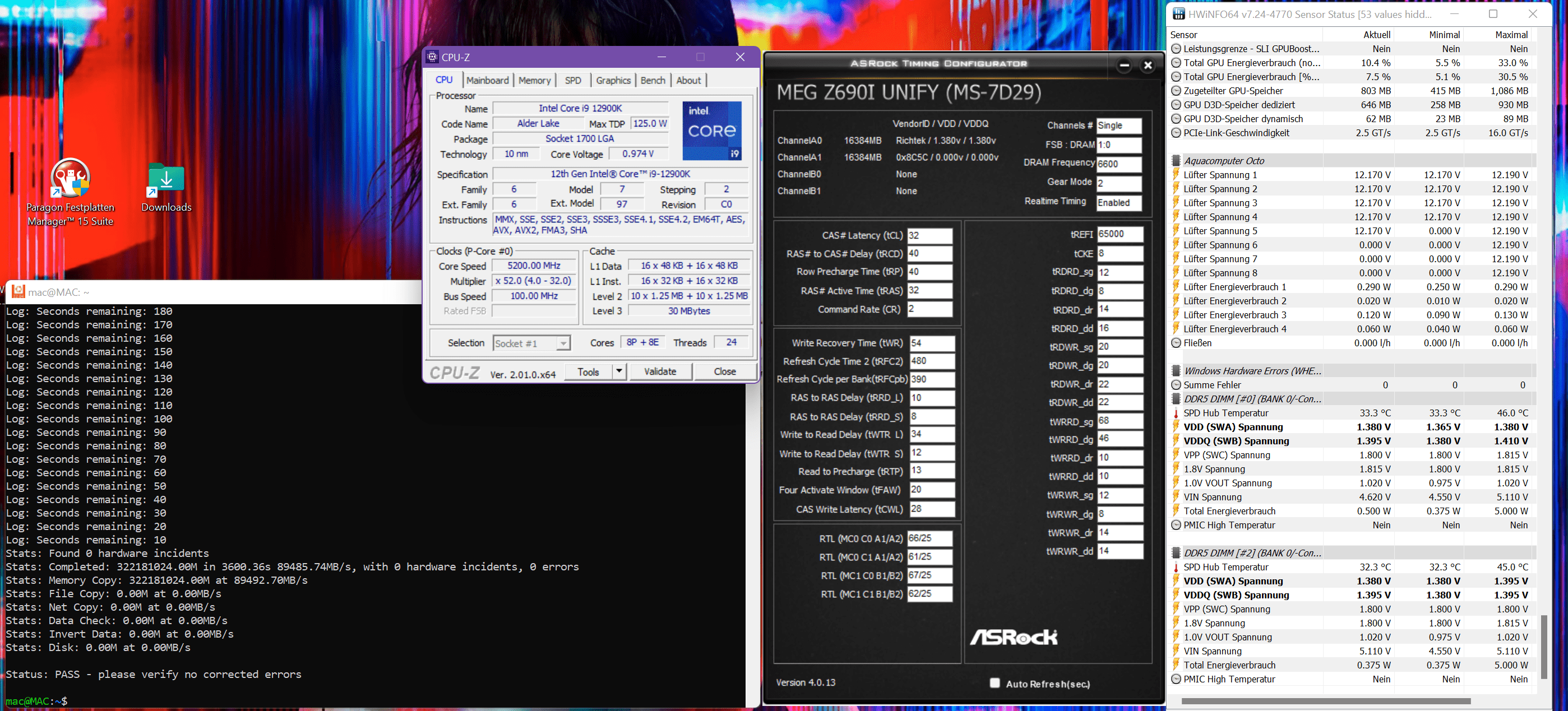
Task: Open the Socket #1 selection dropdown in CPU-Z
Action: tap(531, 343)
